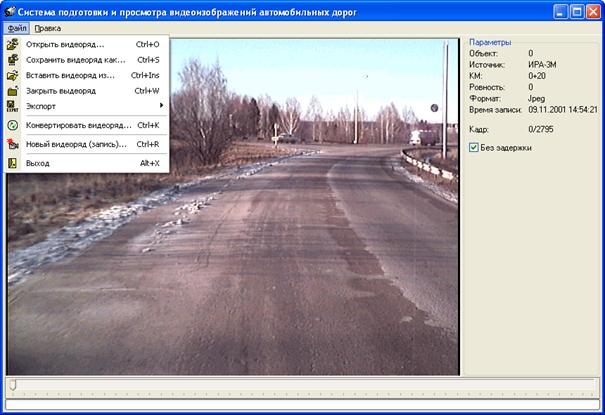This screenshot has width=605, height=415.
Task: Click the frame position slider thumb
Action: pos(12,384)
